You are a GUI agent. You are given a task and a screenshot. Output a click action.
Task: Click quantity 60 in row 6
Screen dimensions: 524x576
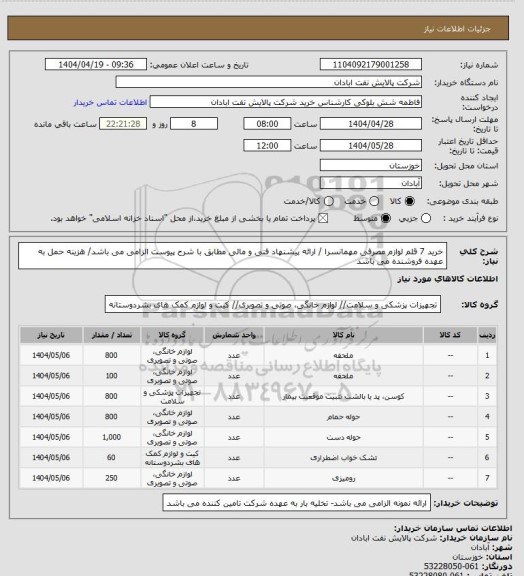point(111,458)
